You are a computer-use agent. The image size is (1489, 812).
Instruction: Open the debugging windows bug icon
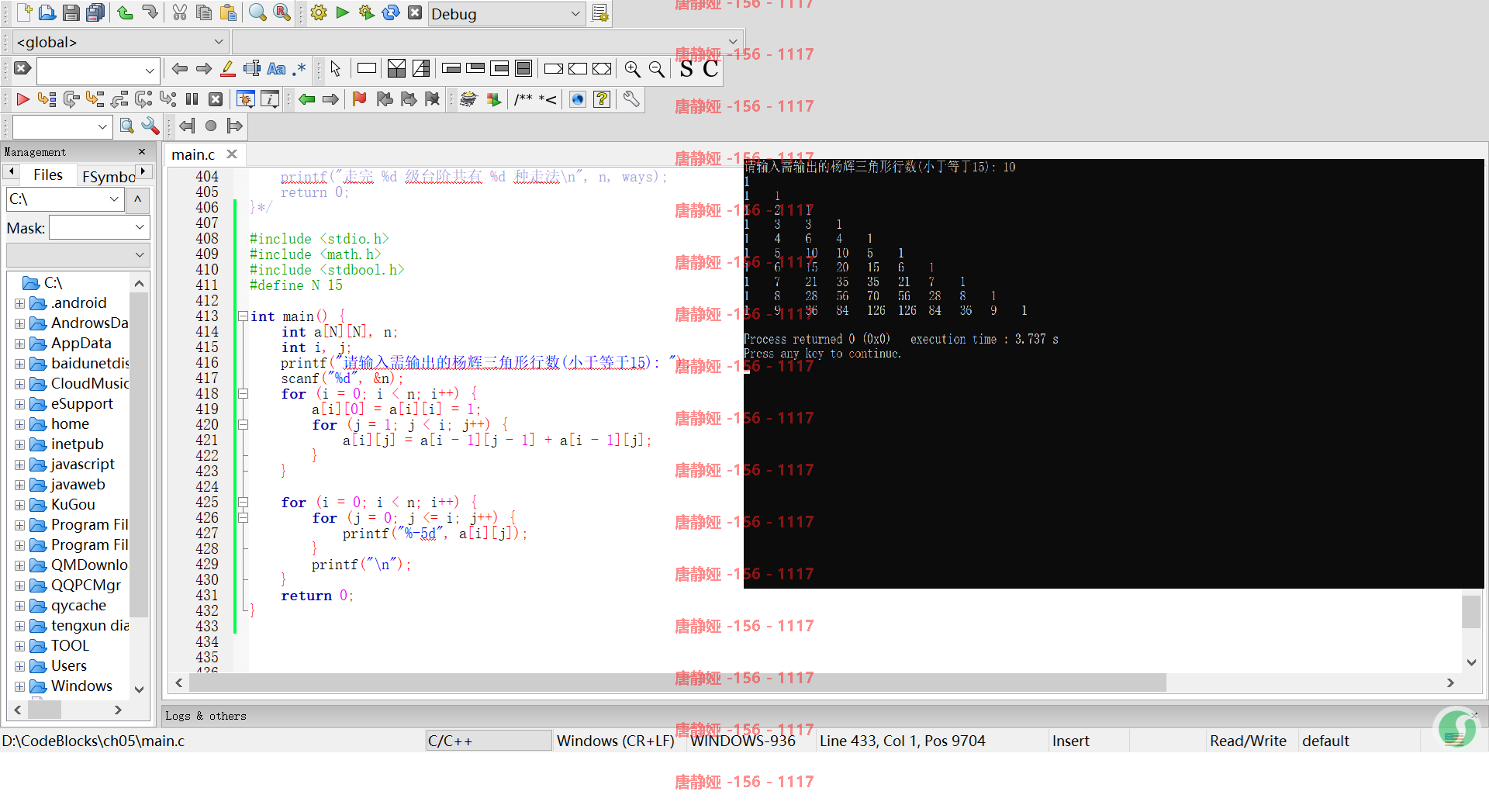point(246,99)
